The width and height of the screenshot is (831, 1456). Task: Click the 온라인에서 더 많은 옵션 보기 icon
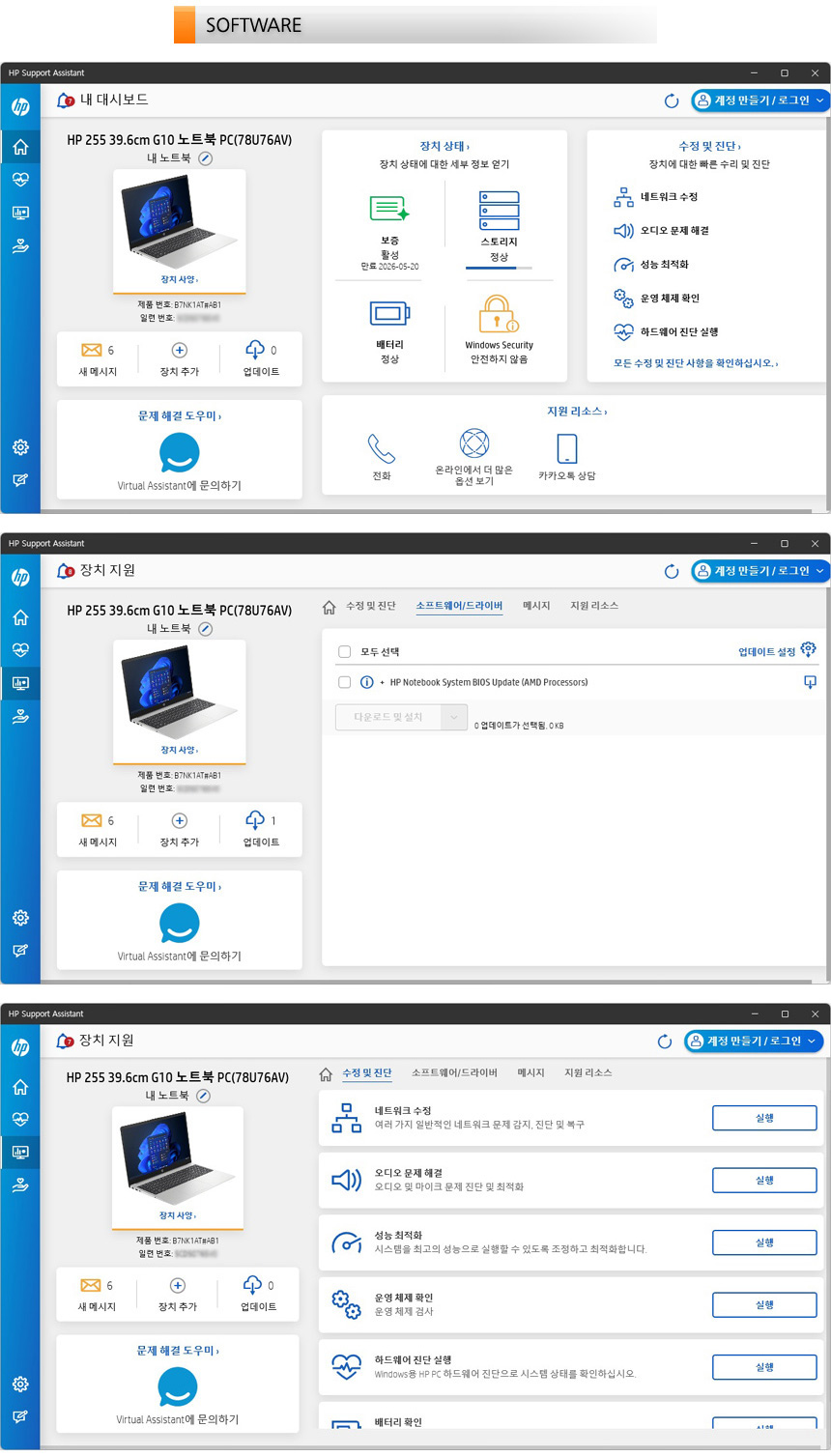tap(474, 443)
